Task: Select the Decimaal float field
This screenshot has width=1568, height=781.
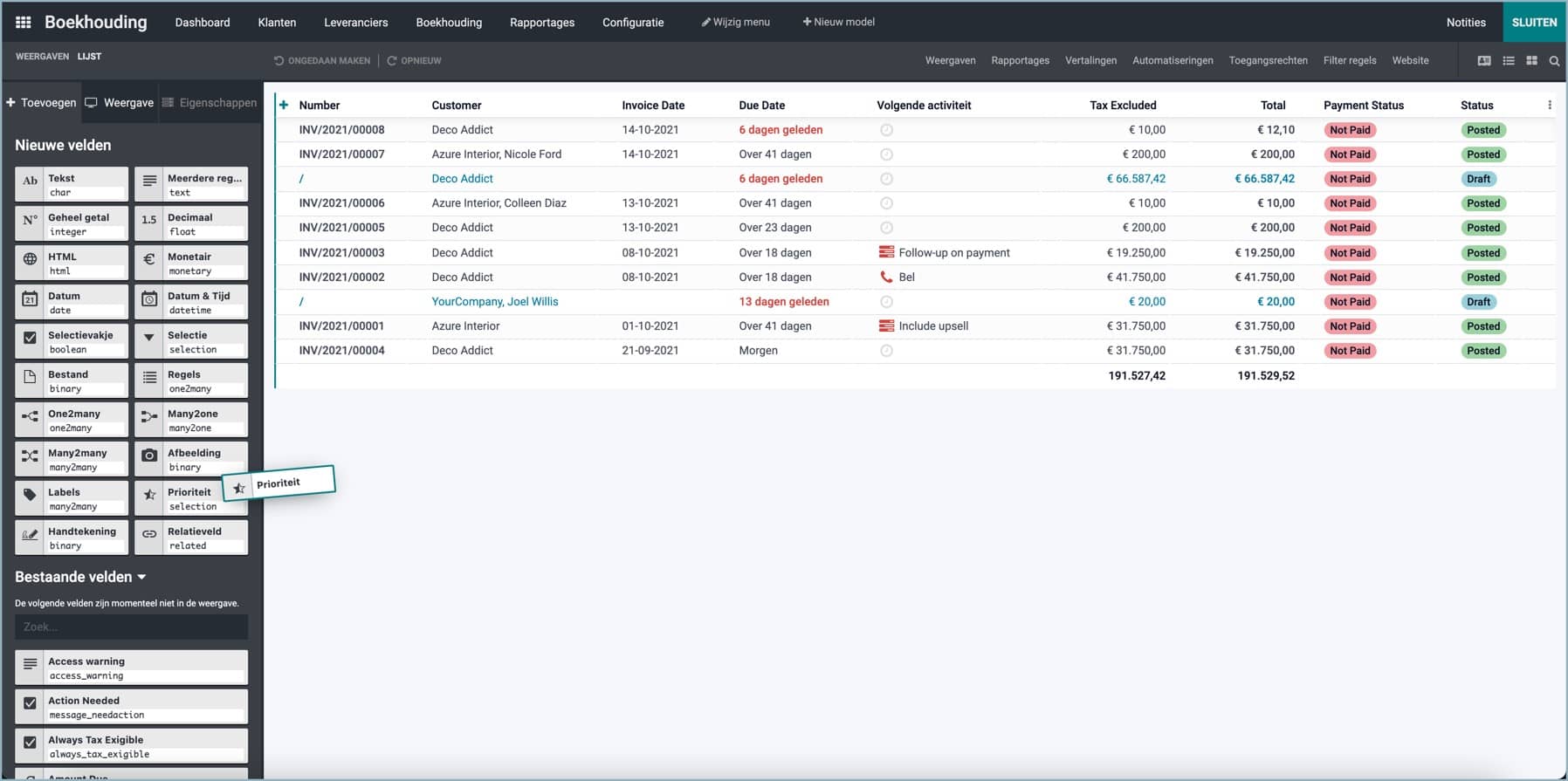Action: 191,223
